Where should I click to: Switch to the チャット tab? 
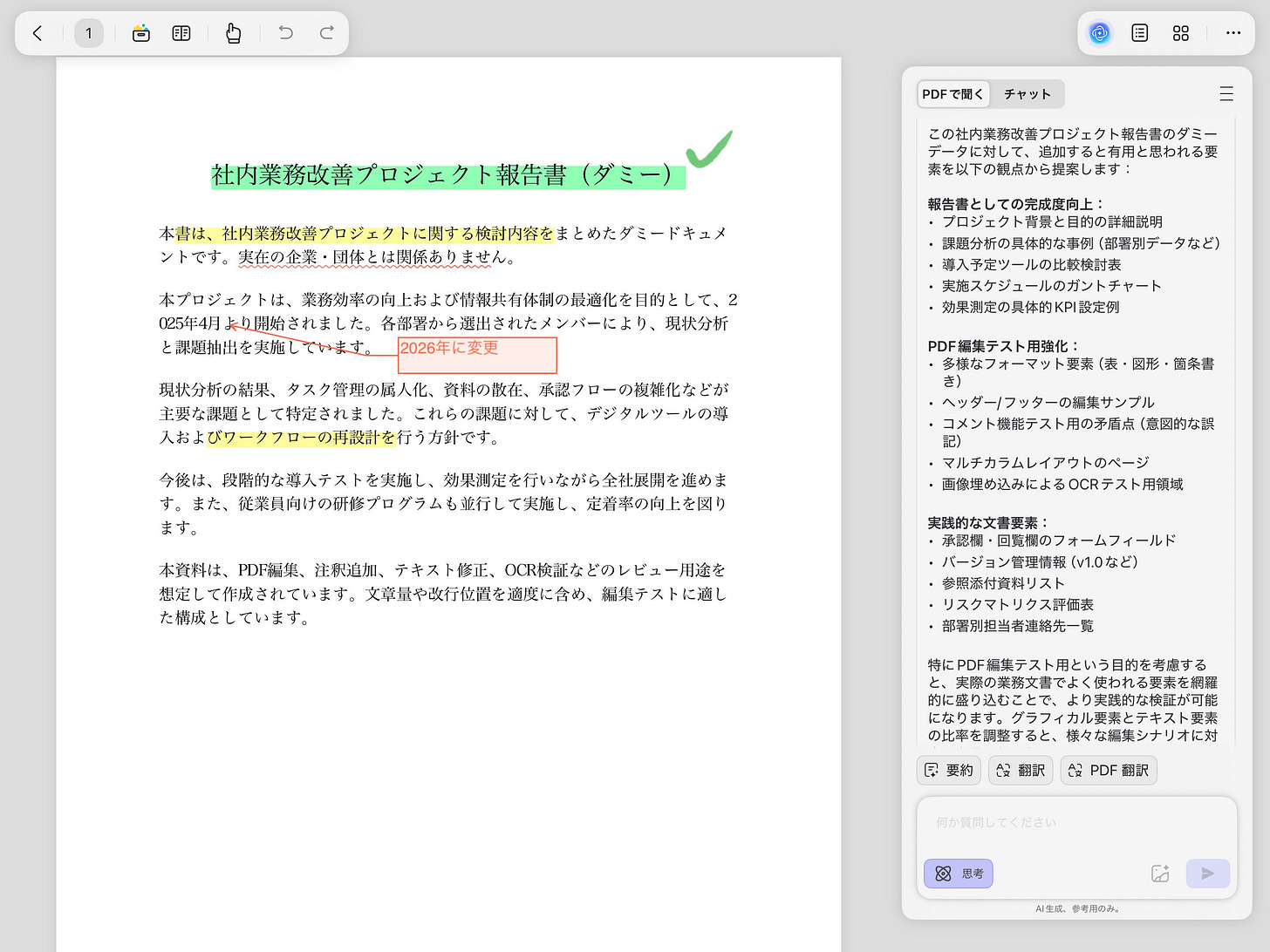tap(1028, 93)
